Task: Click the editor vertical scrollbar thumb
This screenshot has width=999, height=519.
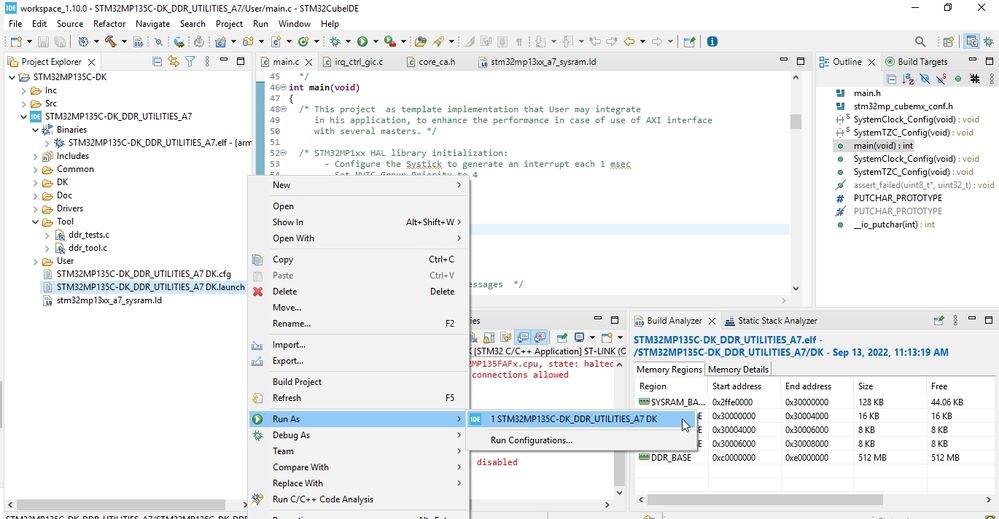Action: [796, 121]
